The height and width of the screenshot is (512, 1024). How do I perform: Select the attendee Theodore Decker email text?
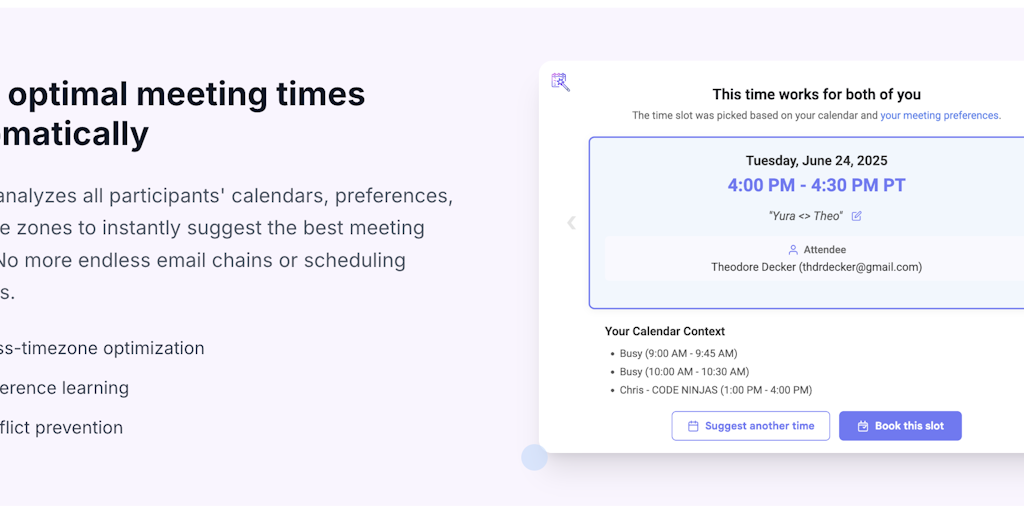(x=816, y=266)
